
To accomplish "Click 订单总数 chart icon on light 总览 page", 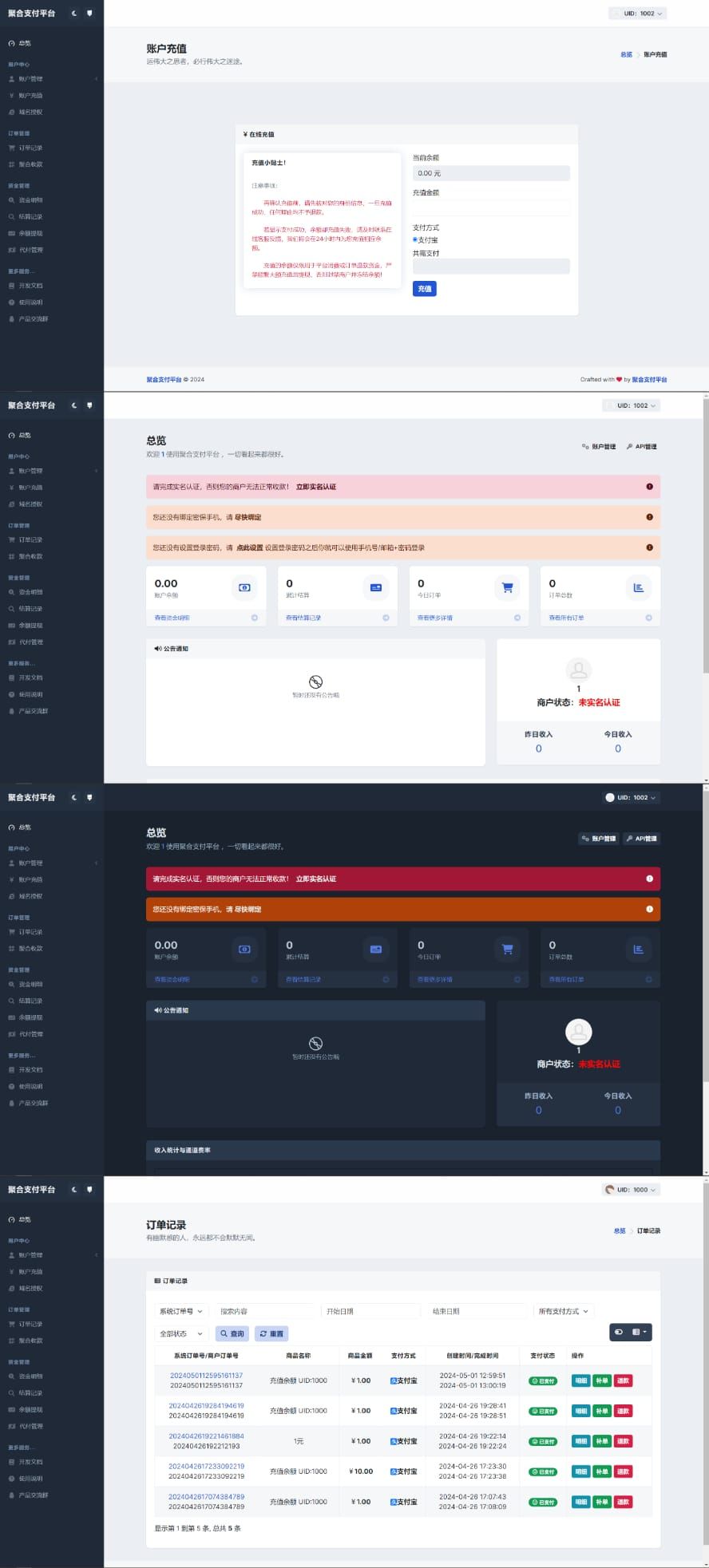I will (639, 588).
